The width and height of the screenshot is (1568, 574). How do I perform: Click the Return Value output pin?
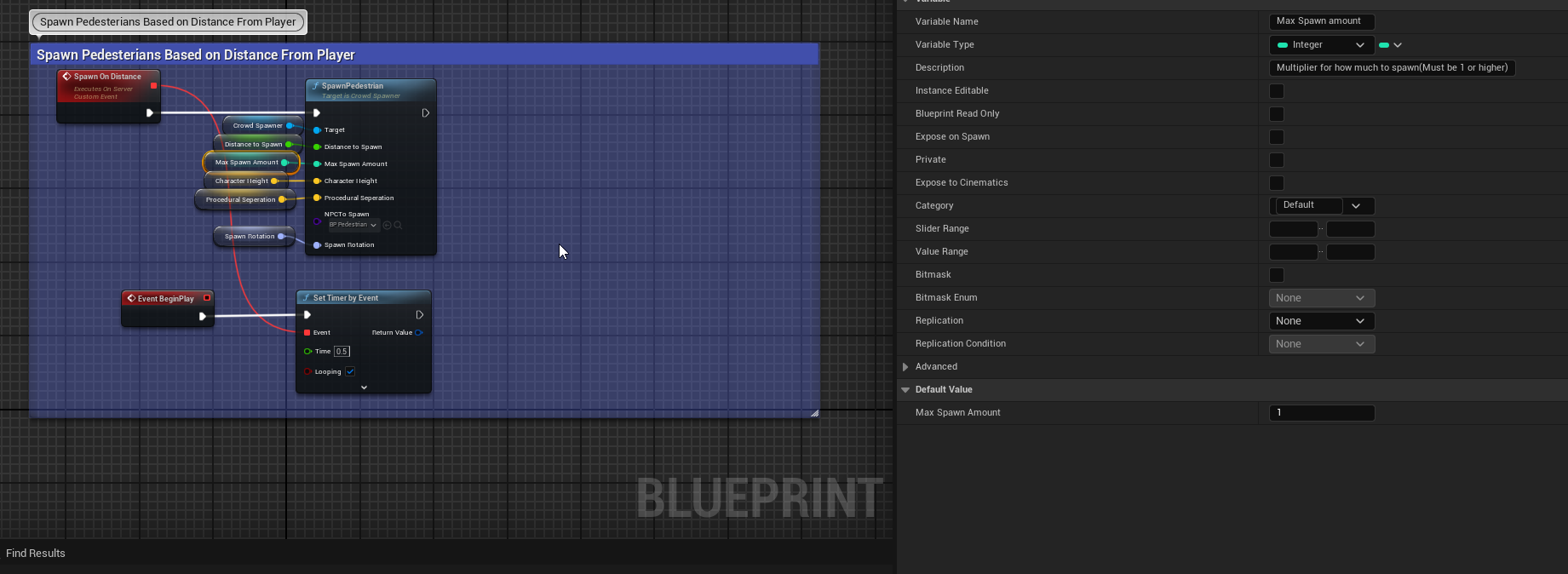click(419, 333)
